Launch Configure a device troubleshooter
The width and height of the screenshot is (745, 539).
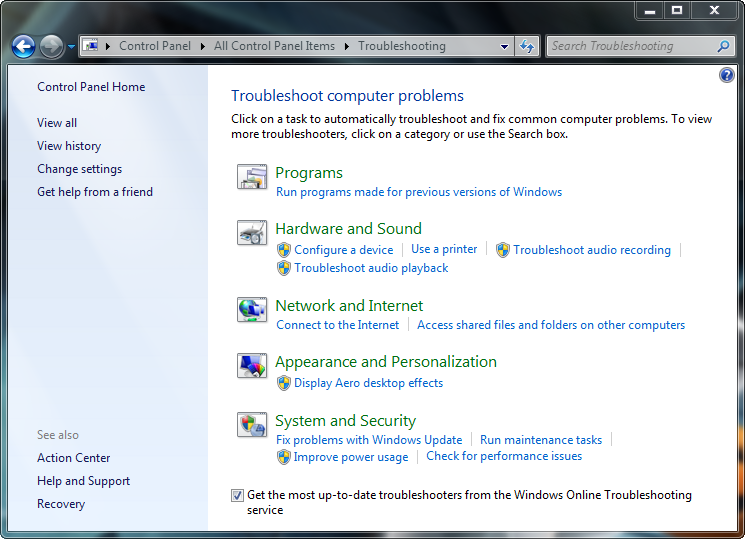(344, 250)
